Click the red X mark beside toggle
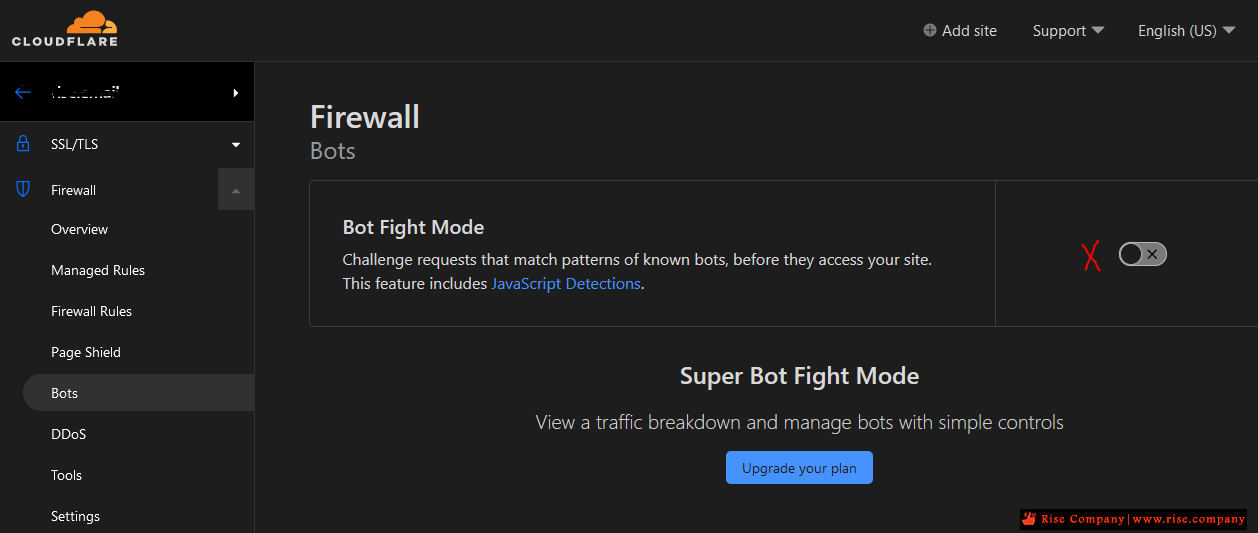 coord(1091,256)
